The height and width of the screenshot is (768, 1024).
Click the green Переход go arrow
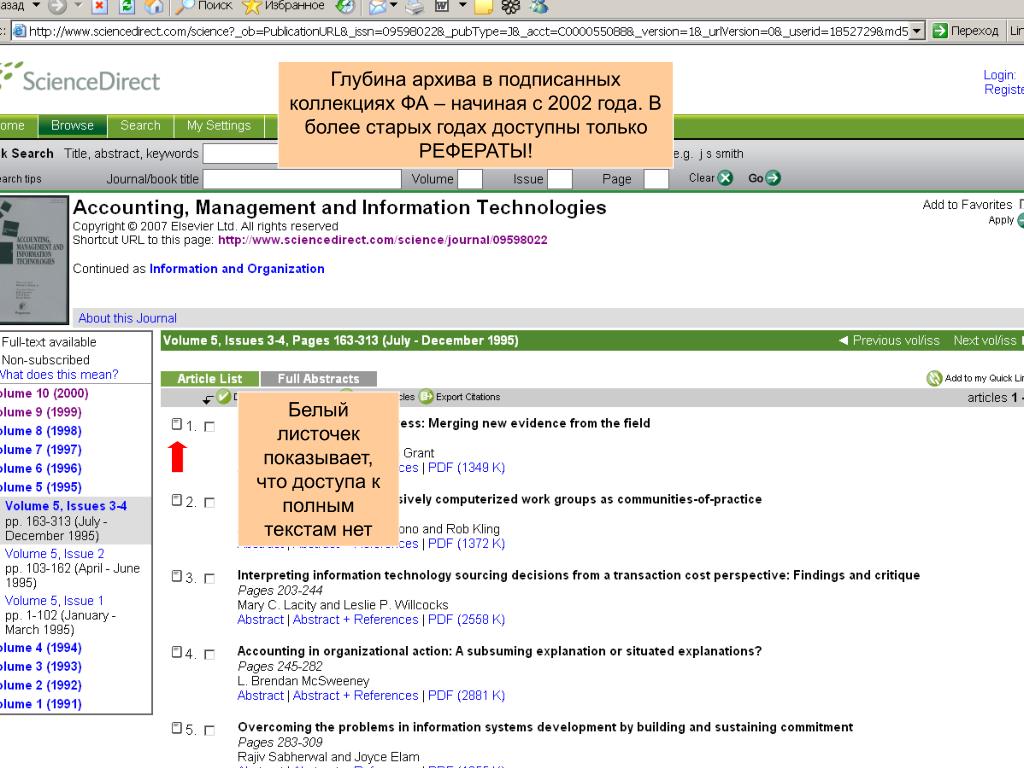click(940, 31)
